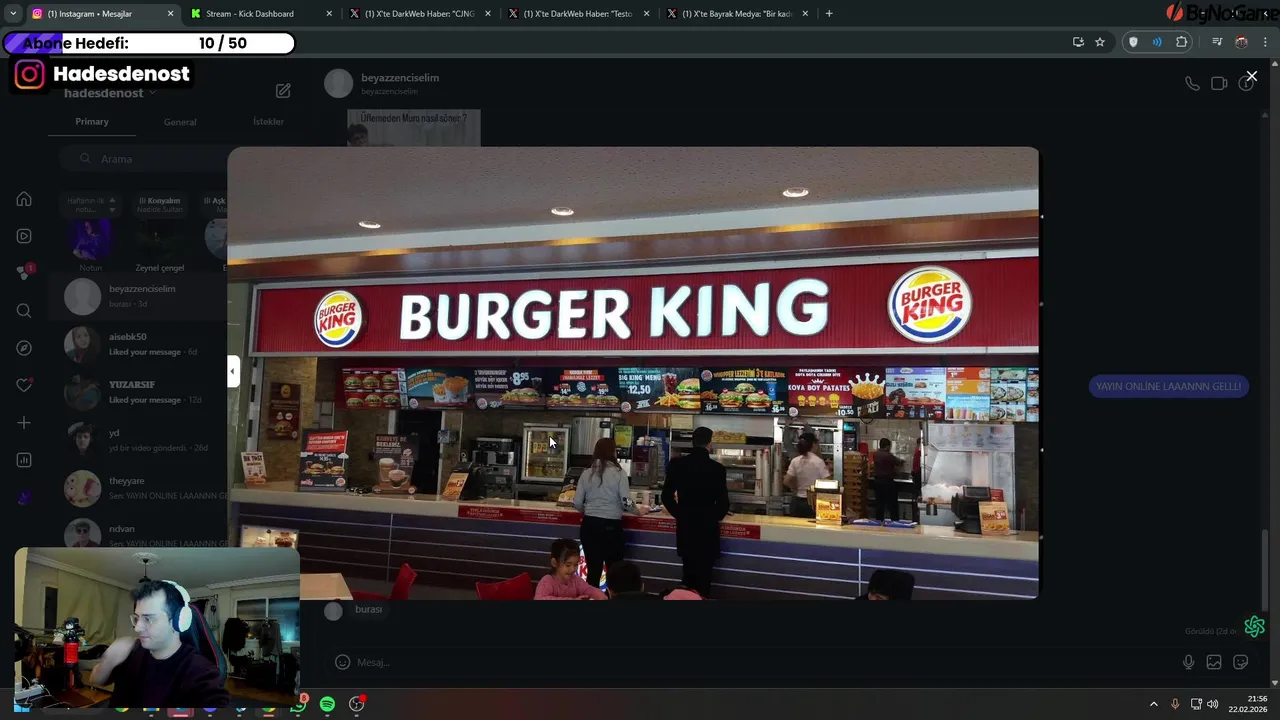Compose a new message with pencil icon

point(283,91)
